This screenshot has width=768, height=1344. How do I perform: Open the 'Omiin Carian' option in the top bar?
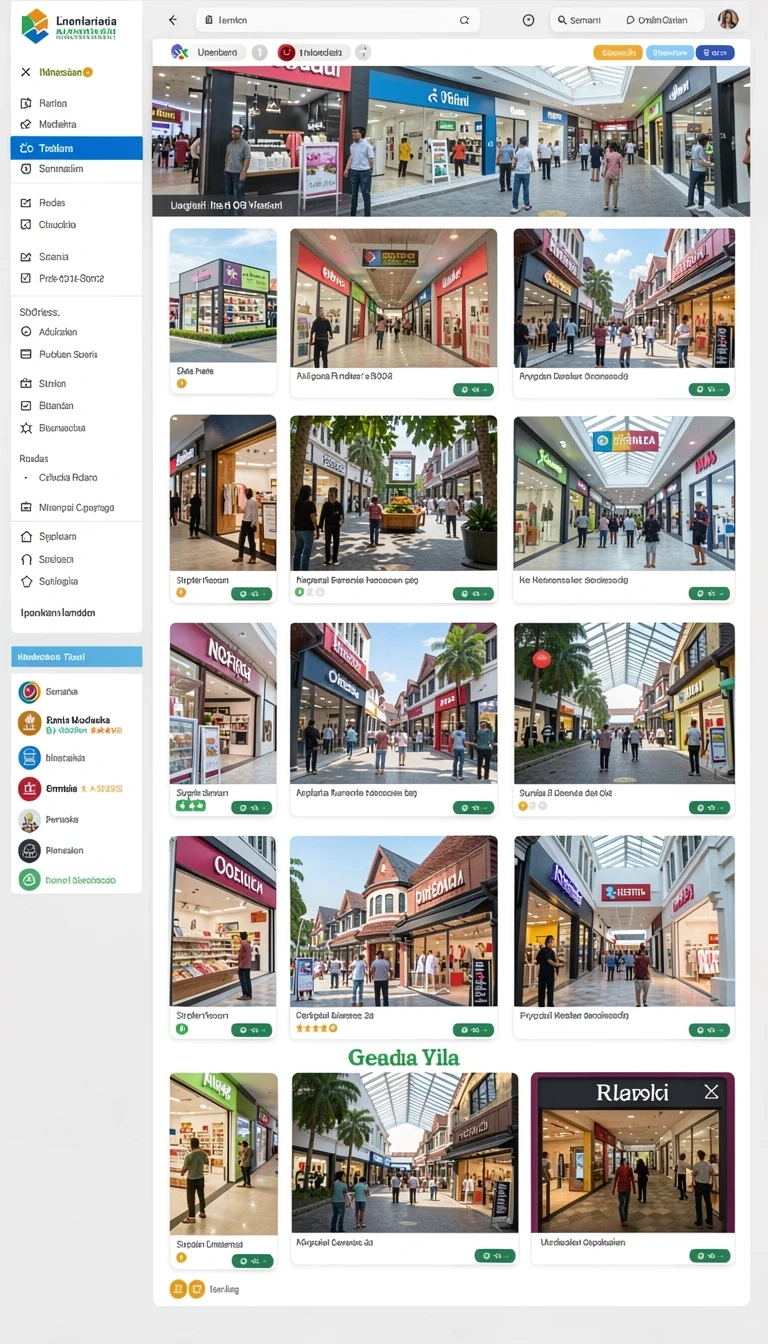pyautogui.click(x=656, y=20)
